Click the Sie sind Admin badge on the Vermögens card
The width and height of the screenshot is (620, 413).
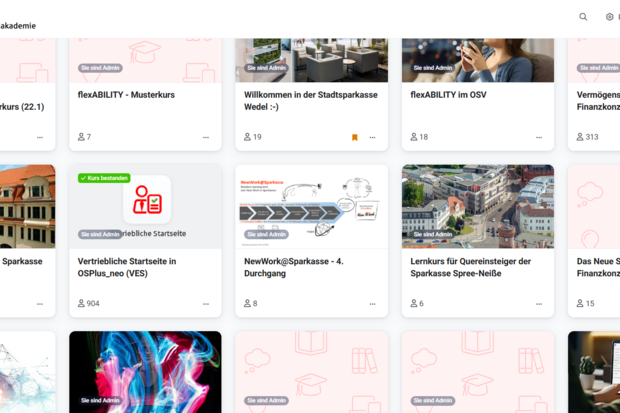[598, 68]
